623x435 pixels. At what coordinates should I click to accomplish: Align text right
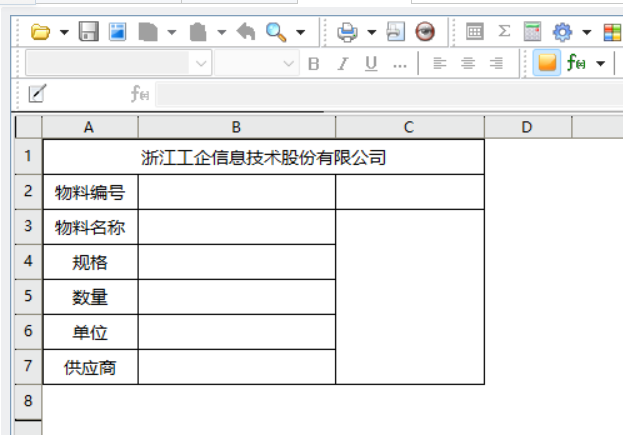[497, 63]
